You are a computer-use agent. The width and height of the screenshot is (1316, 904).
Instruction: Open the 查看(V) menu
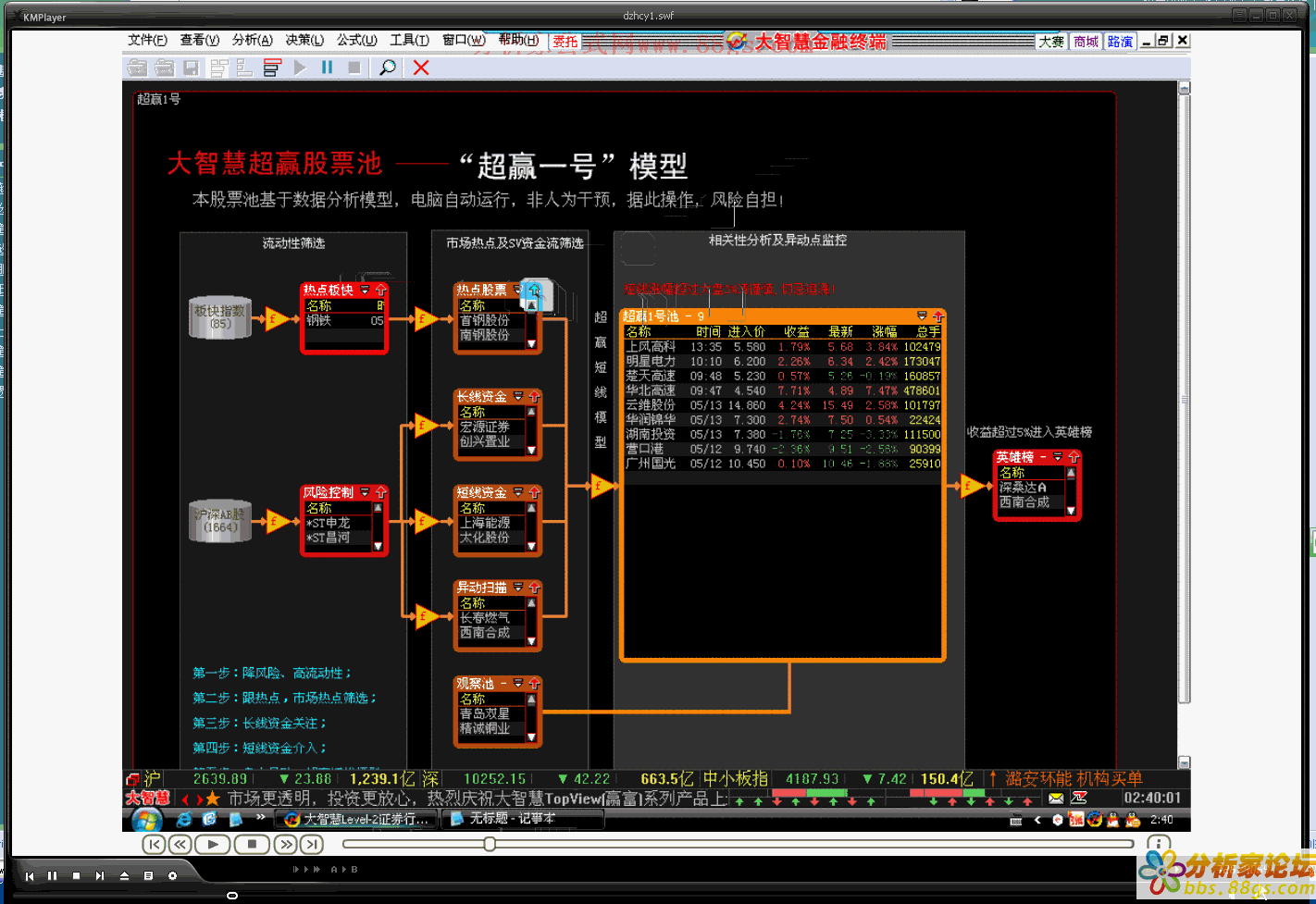point(200,40)
